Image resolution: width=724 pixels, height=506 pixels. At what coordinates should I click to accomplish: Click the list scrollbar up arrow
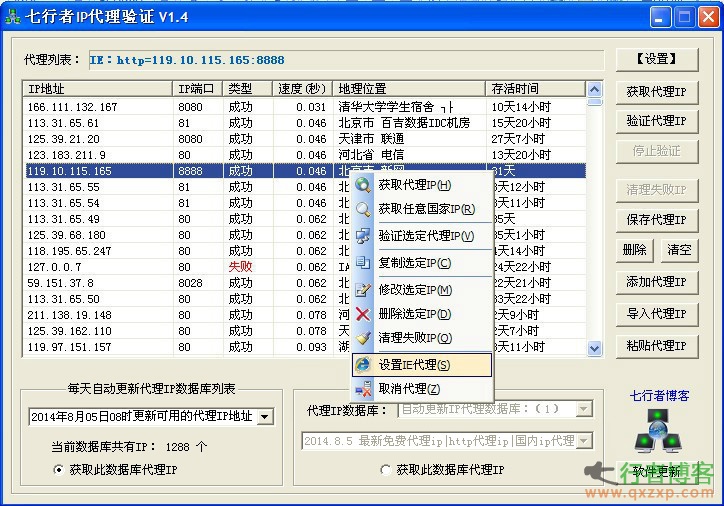tap(594, 89)
